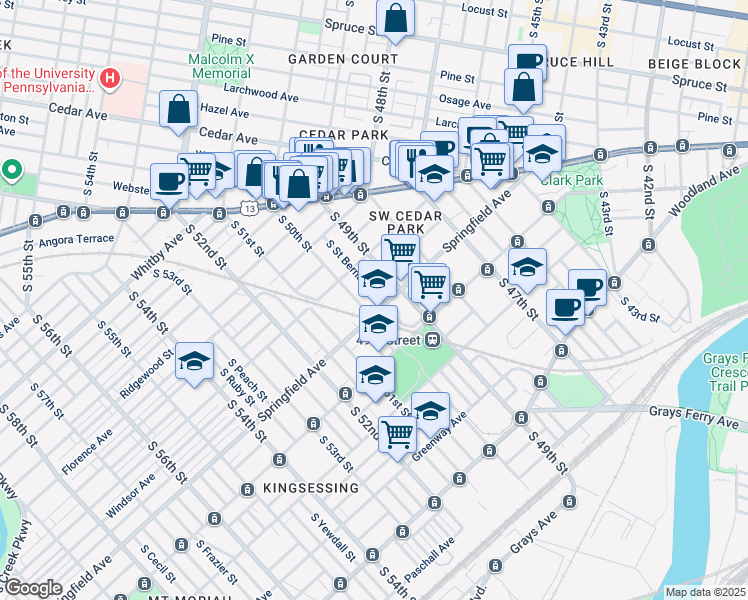This screenshot has height=600, width=748.
Task: Select the shopping bag marker near Hazel Ave
Action: pyautogui.click(x=178, y=110)
